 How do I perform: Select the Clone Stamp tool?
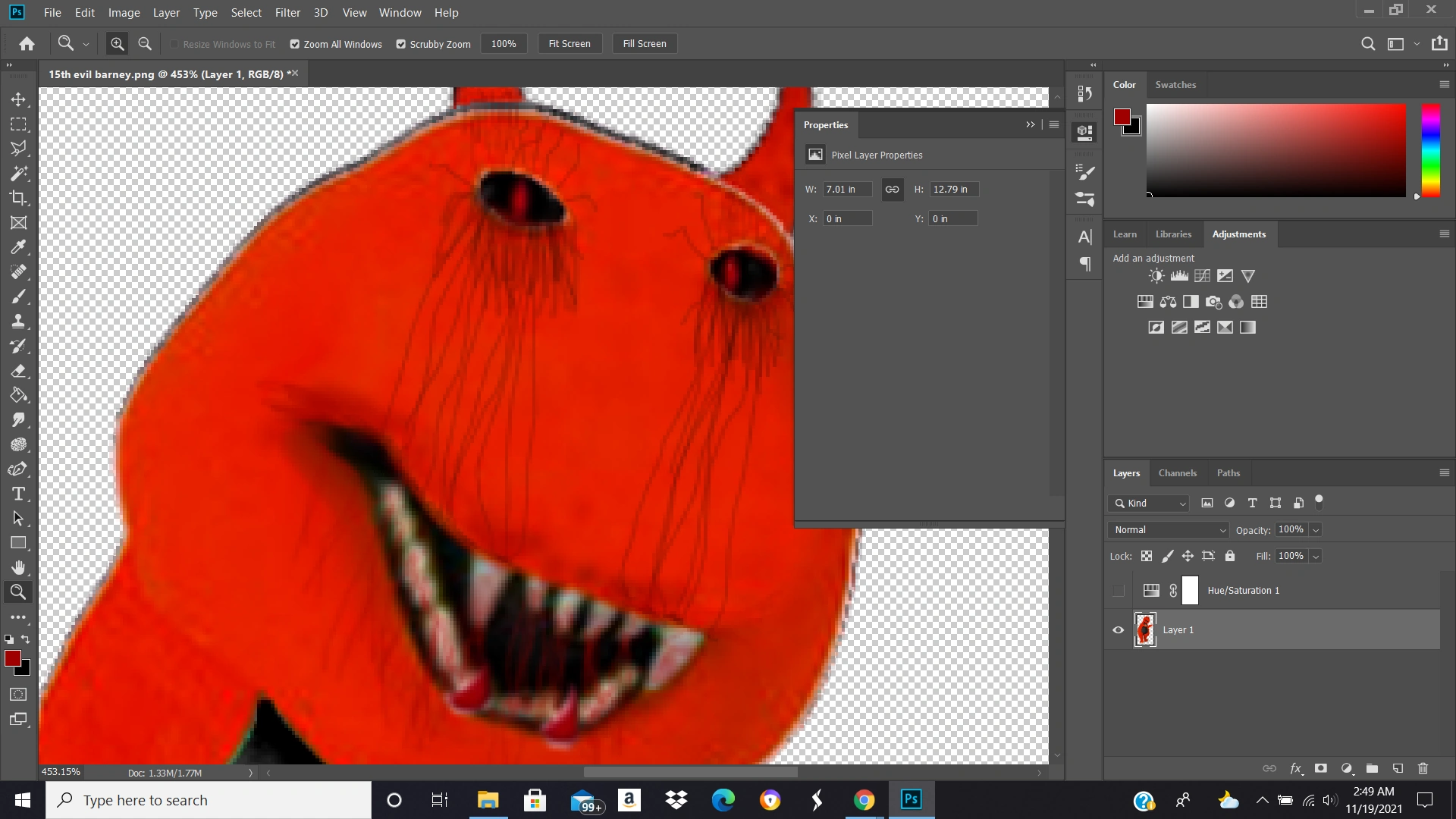pos(19,321)
